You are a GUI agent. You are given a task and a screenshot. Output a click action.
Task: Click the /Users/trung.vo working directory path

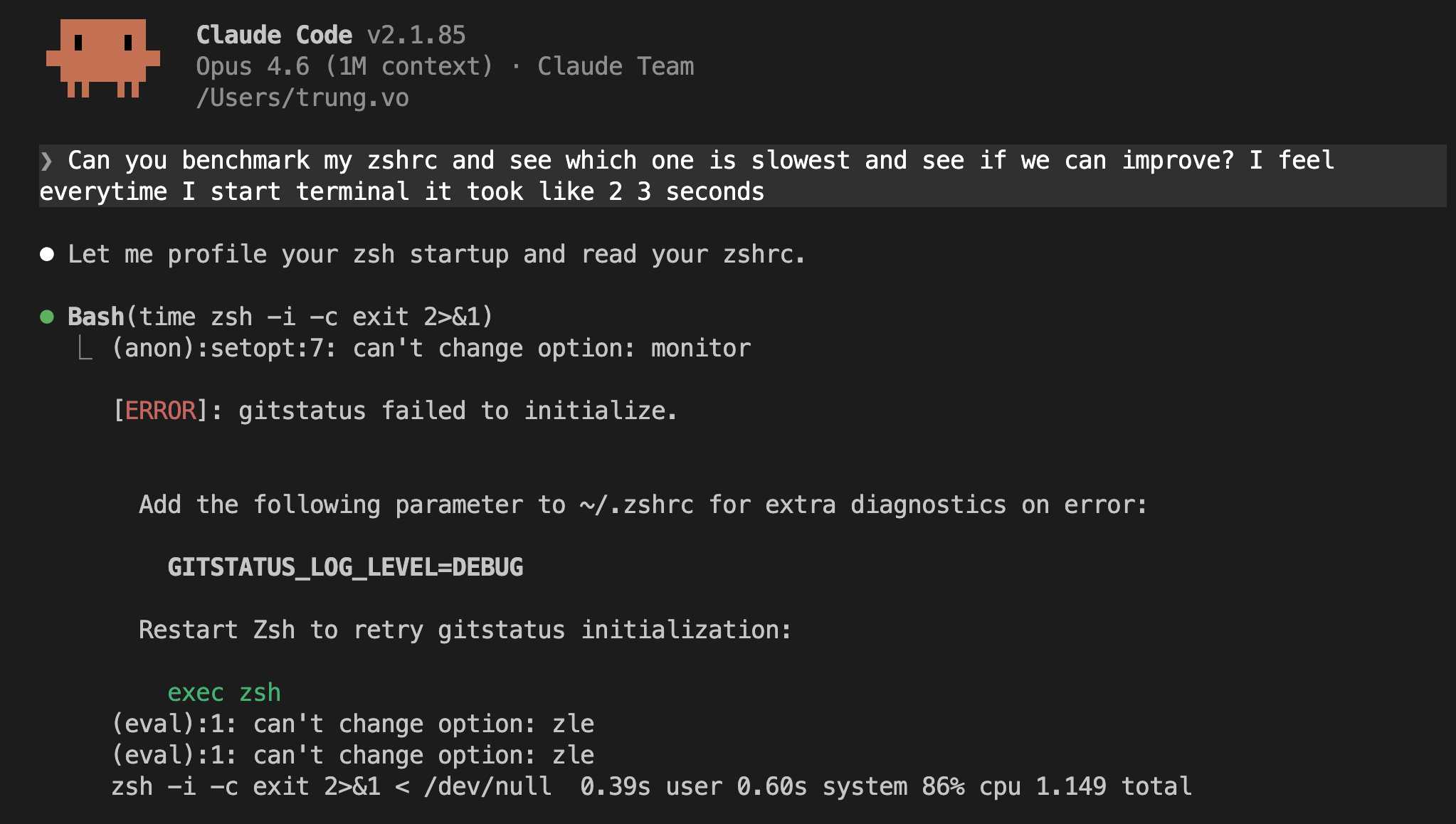pyautogui.click(x=302, y=98)
